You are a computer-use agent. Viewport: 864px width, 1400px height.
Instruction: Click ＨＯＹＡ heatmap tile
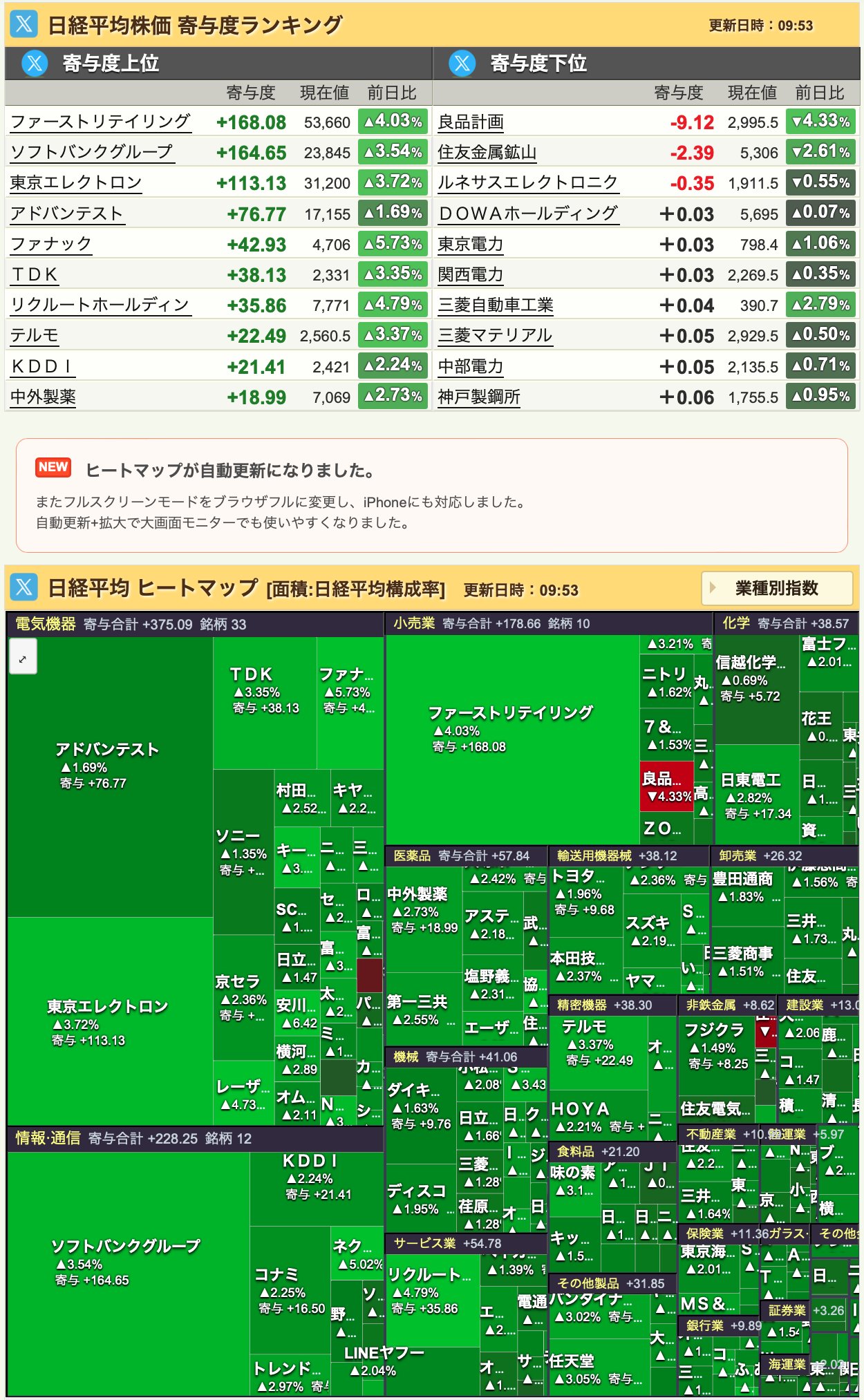[x=599, y=1116]
